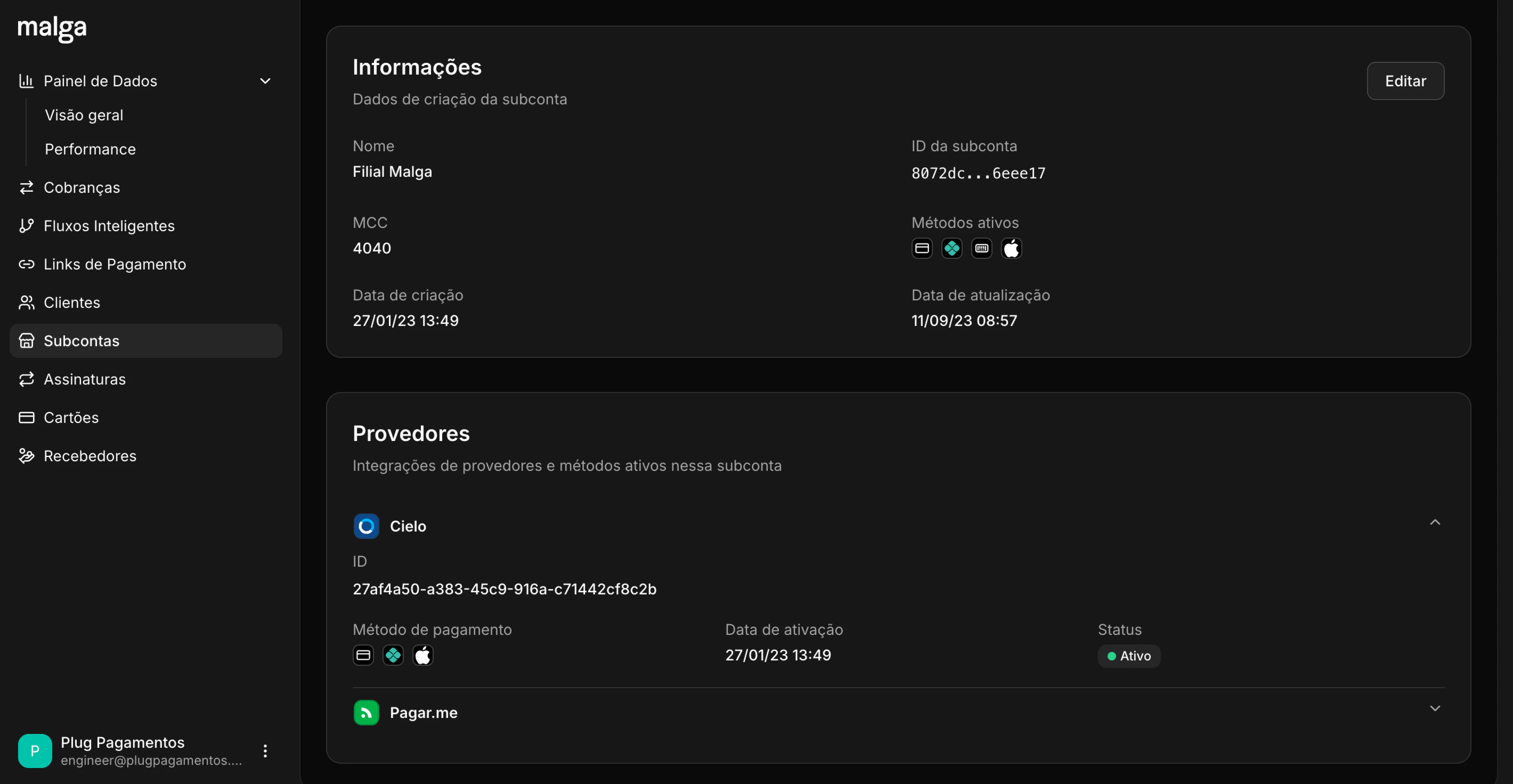This screenshot has width=1513, height=784.
Task: Click credit card icon under Método de pagamento
Action: click(x=363, y=655)
